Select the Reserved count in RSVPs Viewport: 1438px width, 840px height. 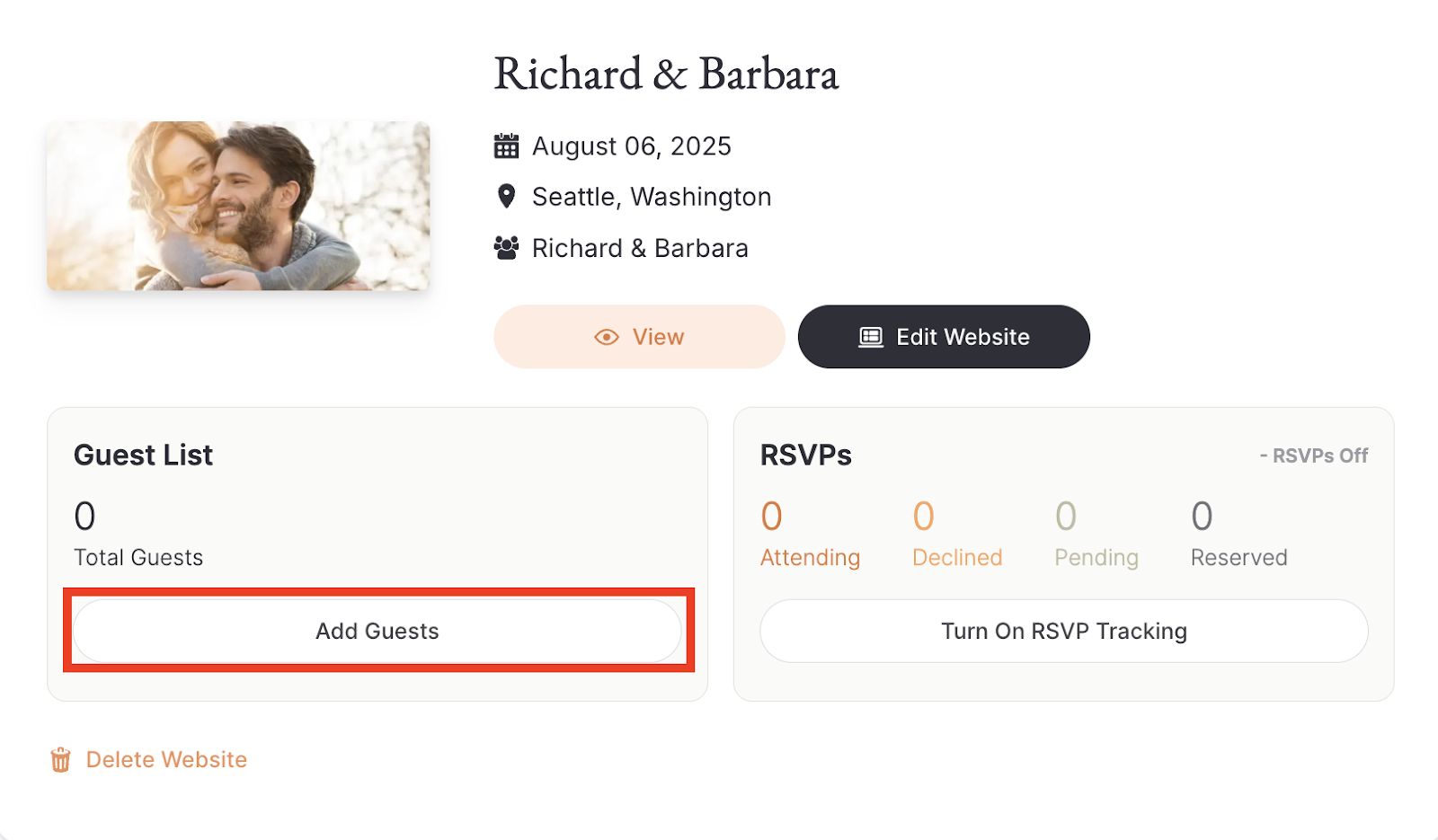pos(1202,517)
